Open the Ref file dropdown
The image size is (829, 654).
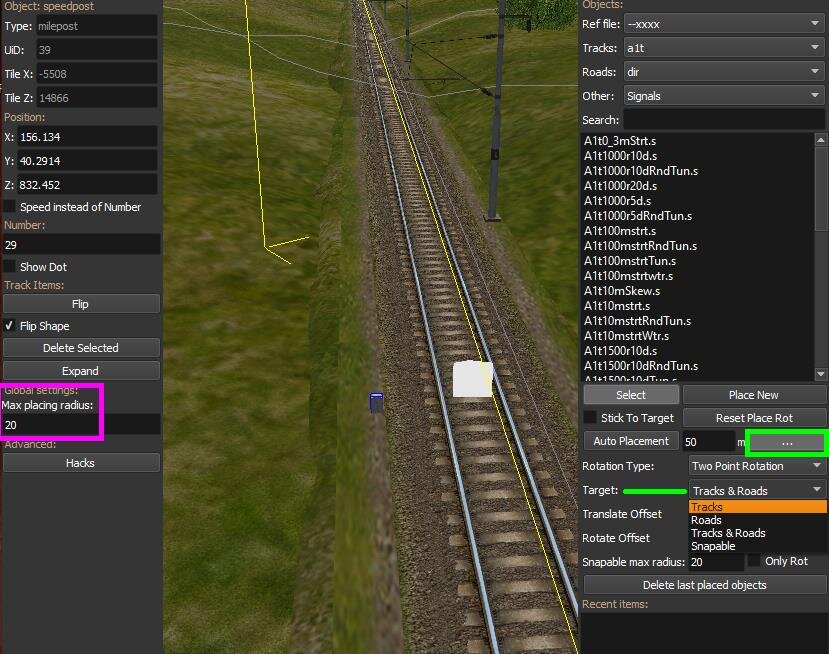tap(722, 24)
